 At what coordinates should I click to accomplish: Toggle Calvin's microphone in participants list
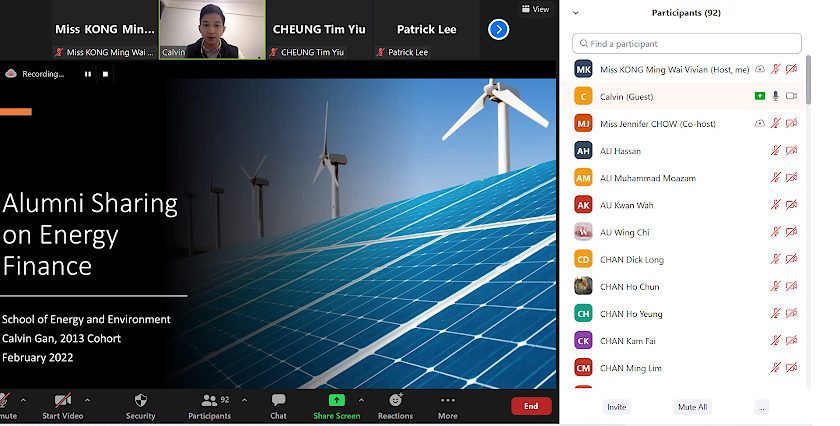coord(775,96)
